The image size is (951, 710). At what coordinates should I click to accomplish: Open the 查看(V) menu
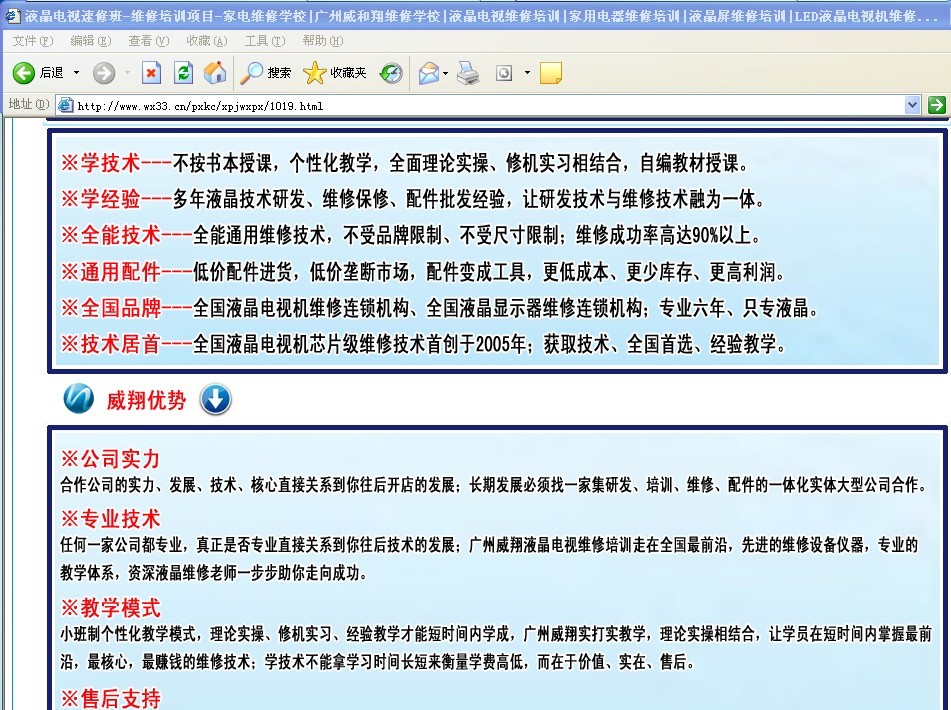(x=148, y=41)
